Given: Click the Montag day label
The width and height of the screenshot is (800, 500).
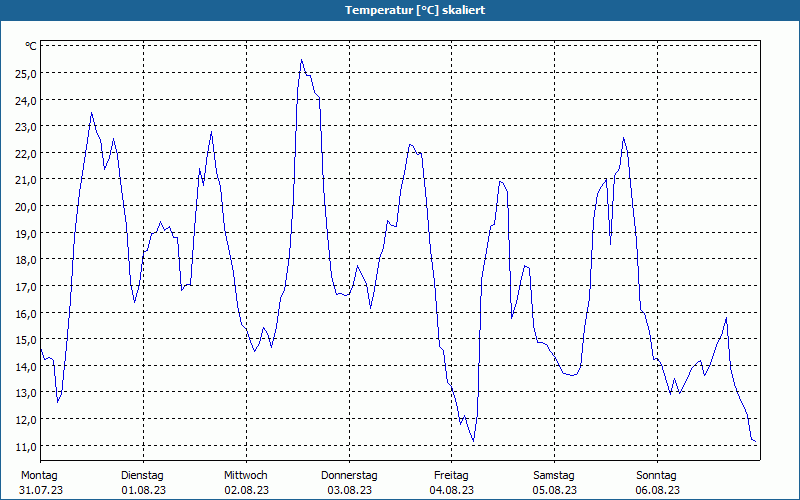Looking at the screenshot, I should coord(39,476).
